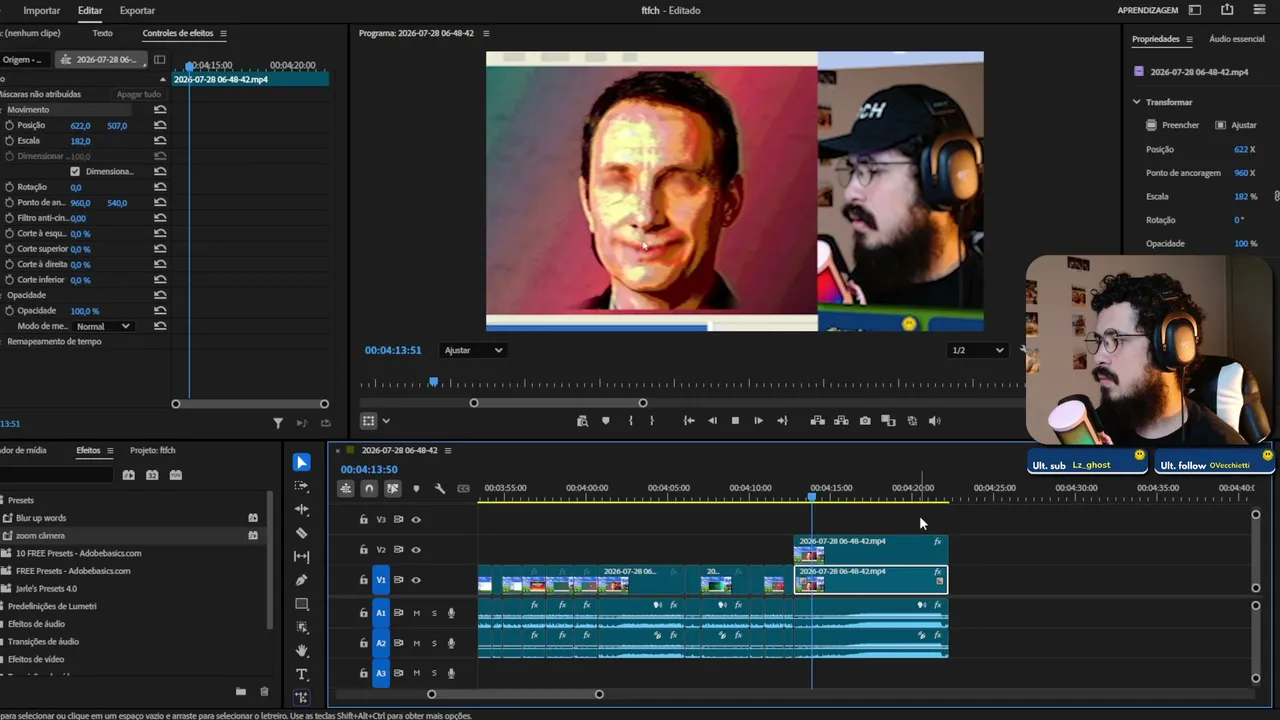1280x720 pixels.
Task: Collapse the Transformar section in Propriedades
Action: pos(1136,102)
